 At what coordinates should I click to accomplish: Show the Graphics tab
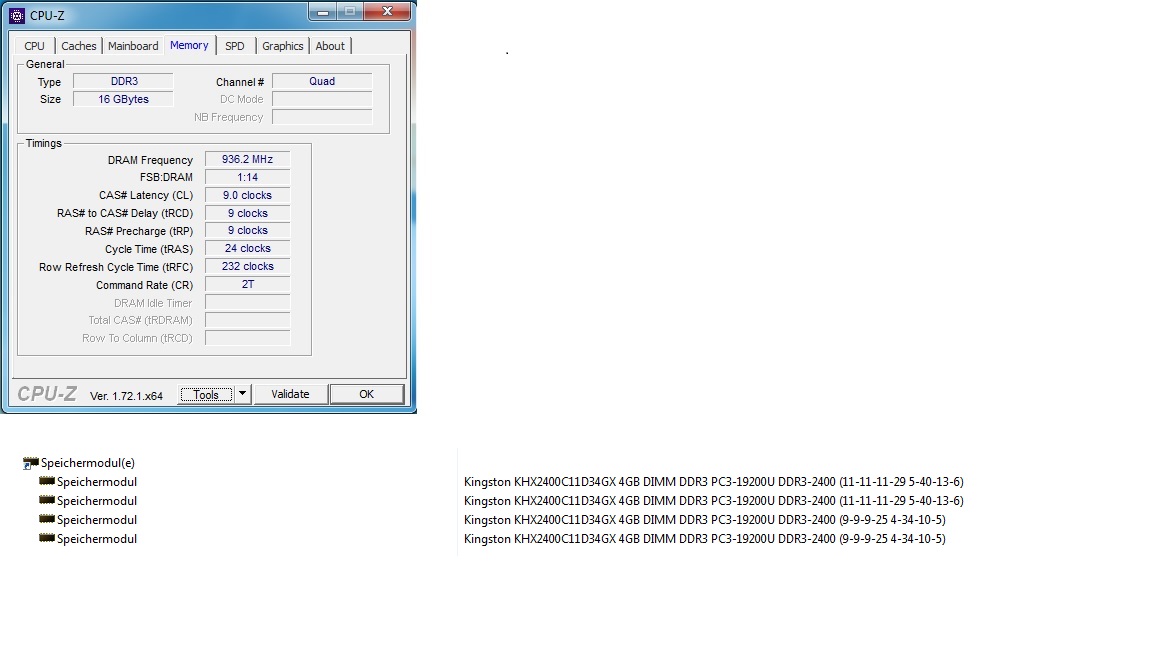(x=283, y=46)
